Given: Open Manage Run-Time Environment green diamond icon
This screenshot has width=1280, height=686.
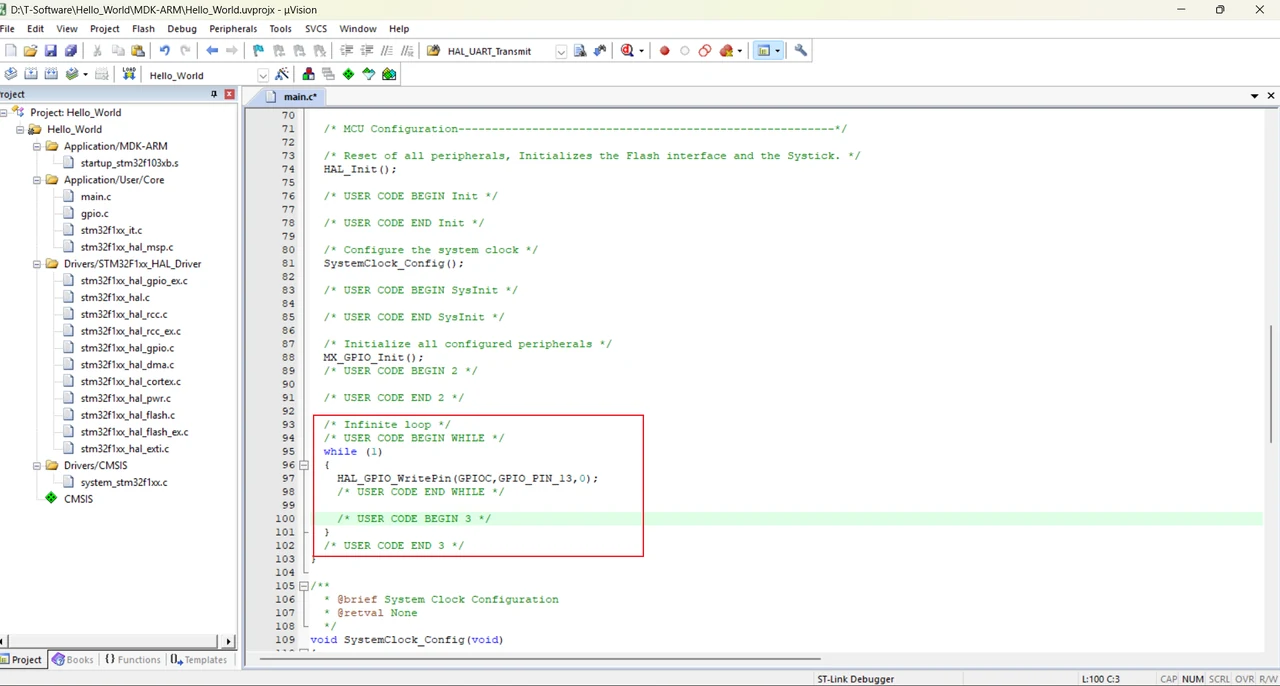Looking at the screenshot, I should point(348,74).
